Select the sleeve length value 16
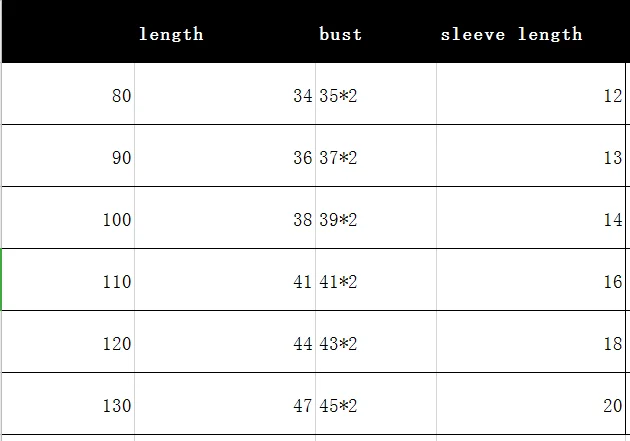Image resolution: width=630 pixels, height=441 pixels. [x=531, y=280]
